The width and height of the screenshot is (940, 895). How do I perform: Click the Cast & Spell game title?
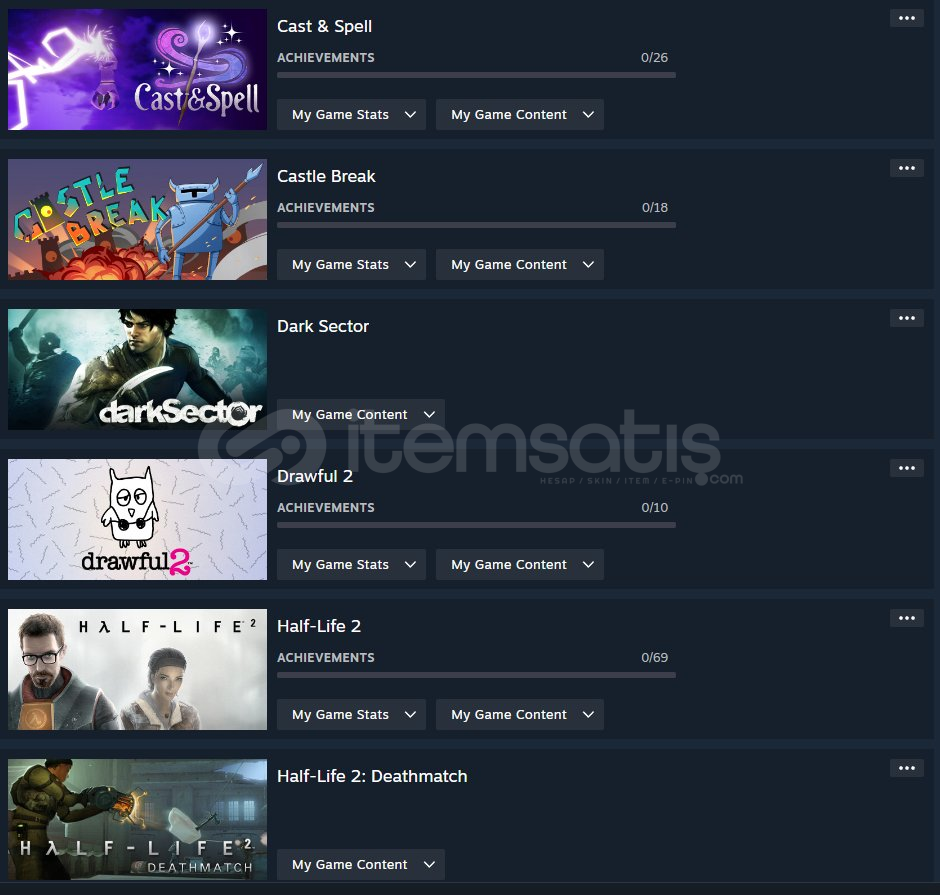tap(324, 26)
